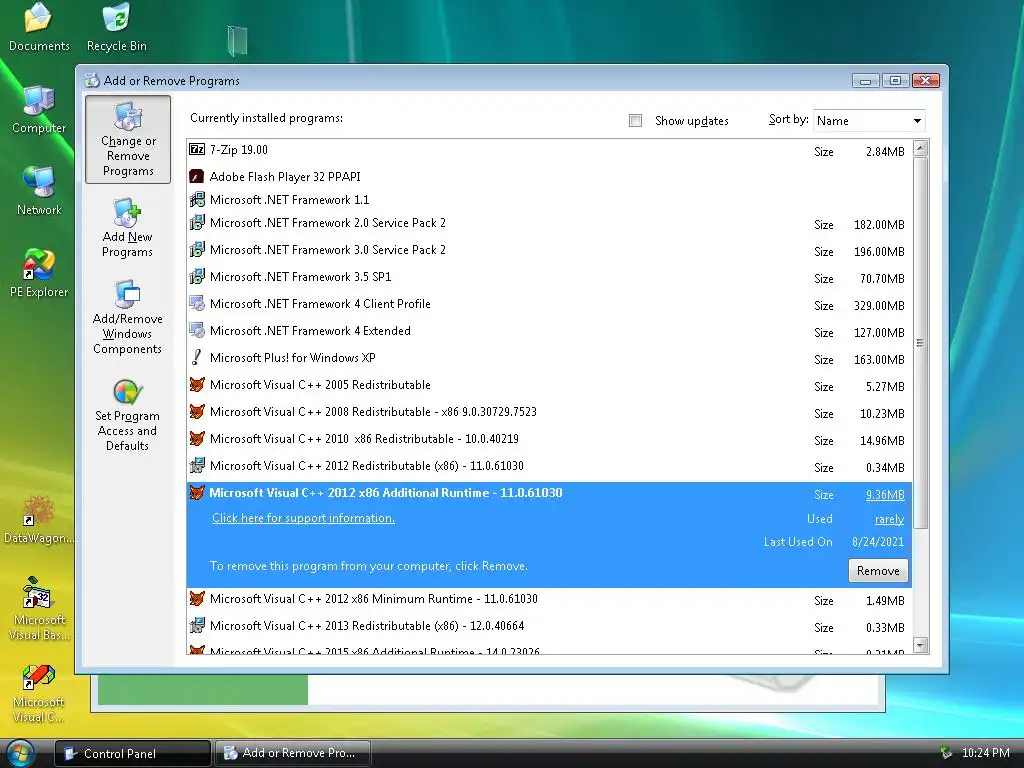Click the Microsoft Plus! for Windows XP icon
Image resolution: width=1024 pixels, height=768 pixels.
point(197,357)
